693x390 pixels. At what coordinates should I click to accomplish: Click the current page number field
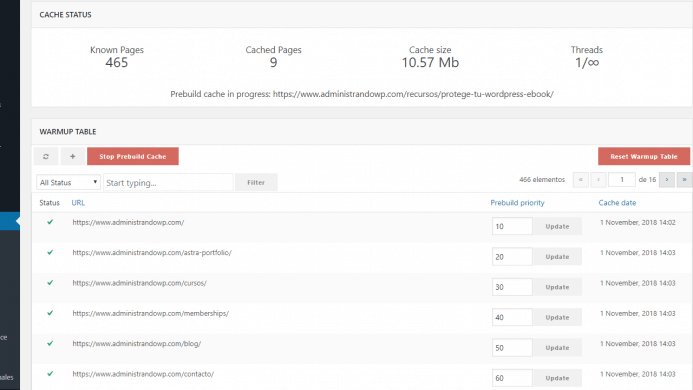tap(621, 180)
